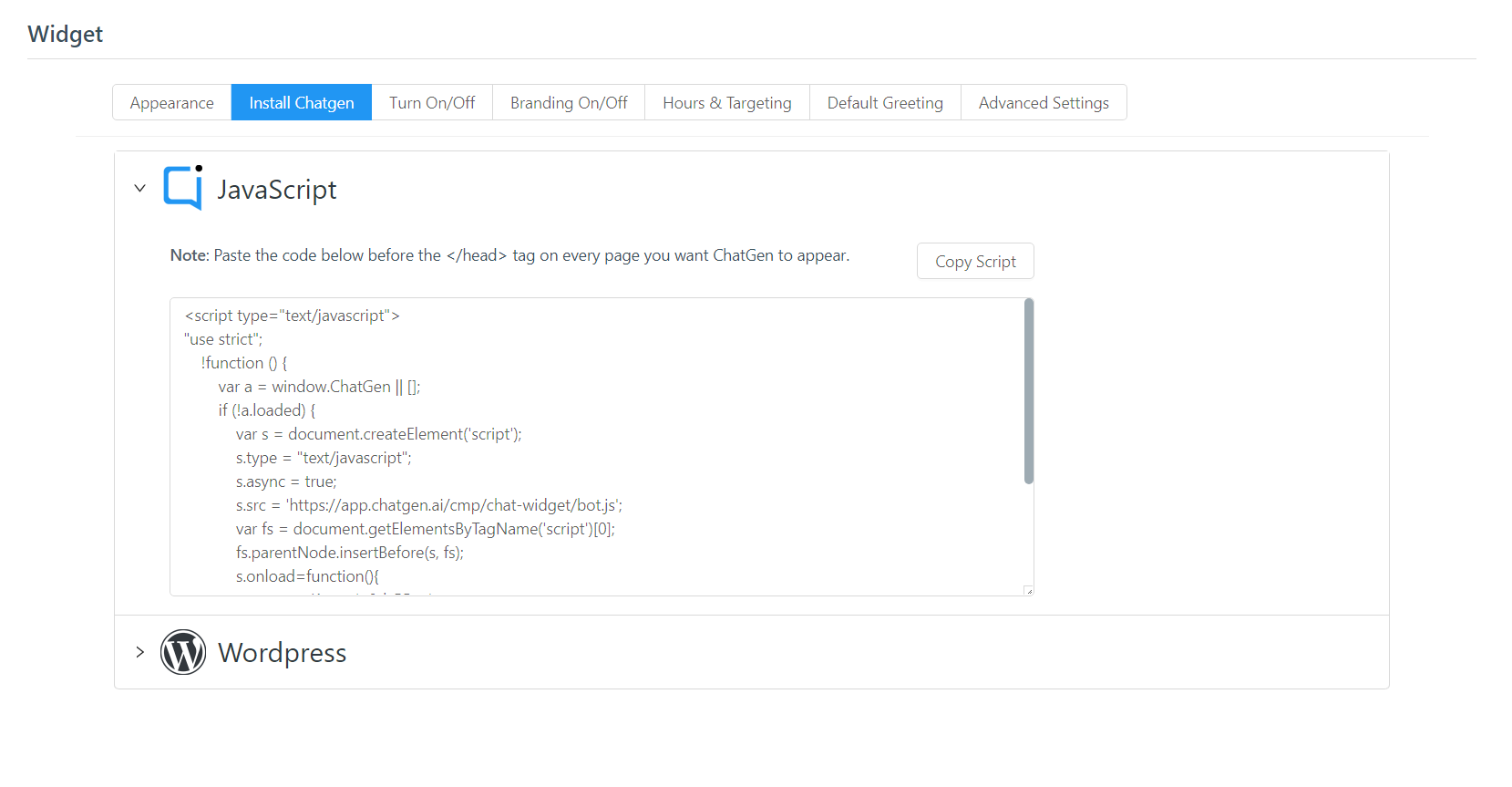The width and height of the screenshot is (1512, 787).
Task: Open the Branding On/Off tab
Action: click(569, 102)
